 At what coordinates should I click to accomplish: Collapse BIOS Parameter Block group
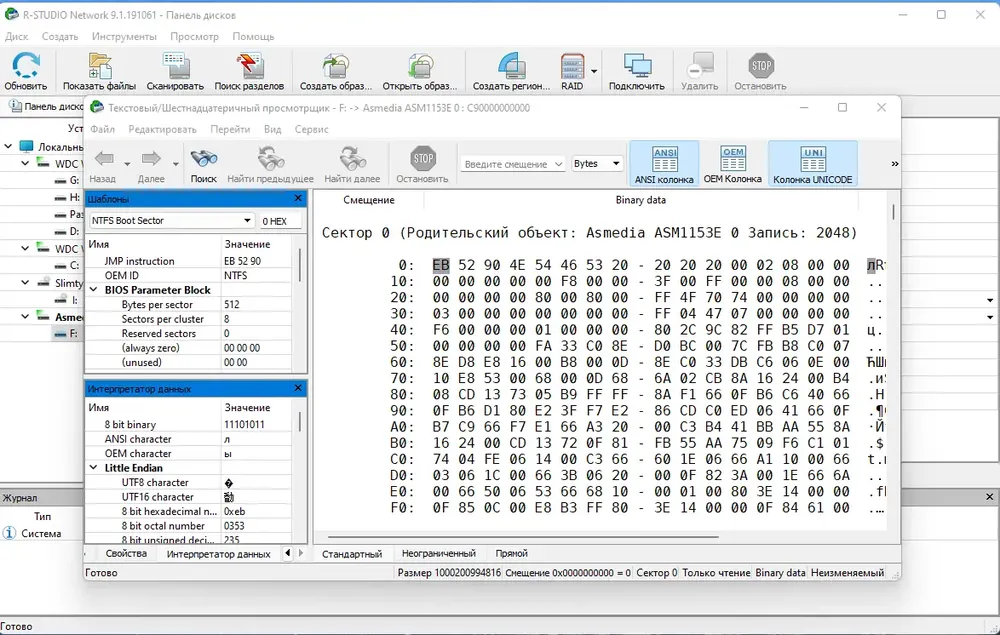[93, 289]
